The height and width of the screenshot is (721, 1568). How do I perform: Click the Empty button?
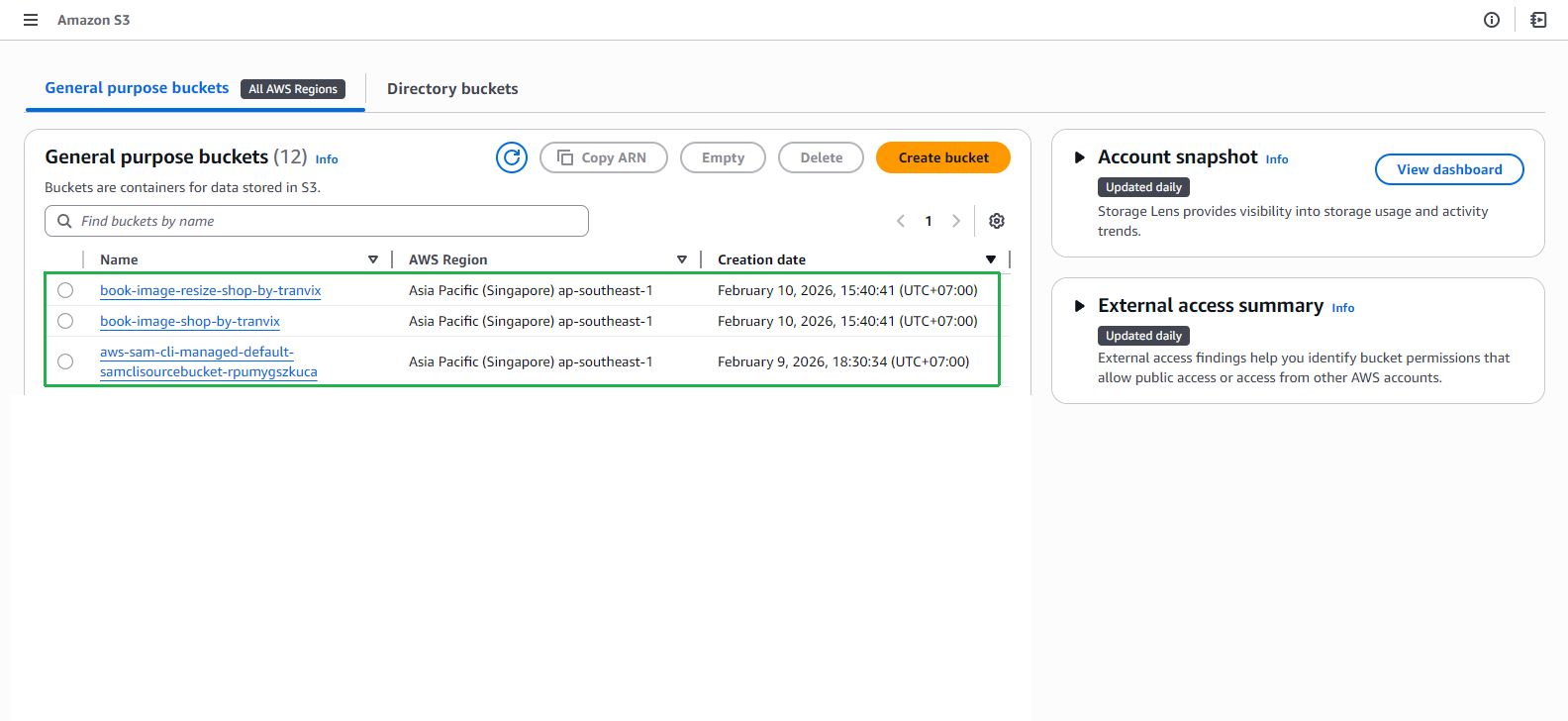(x=723, y=157)
